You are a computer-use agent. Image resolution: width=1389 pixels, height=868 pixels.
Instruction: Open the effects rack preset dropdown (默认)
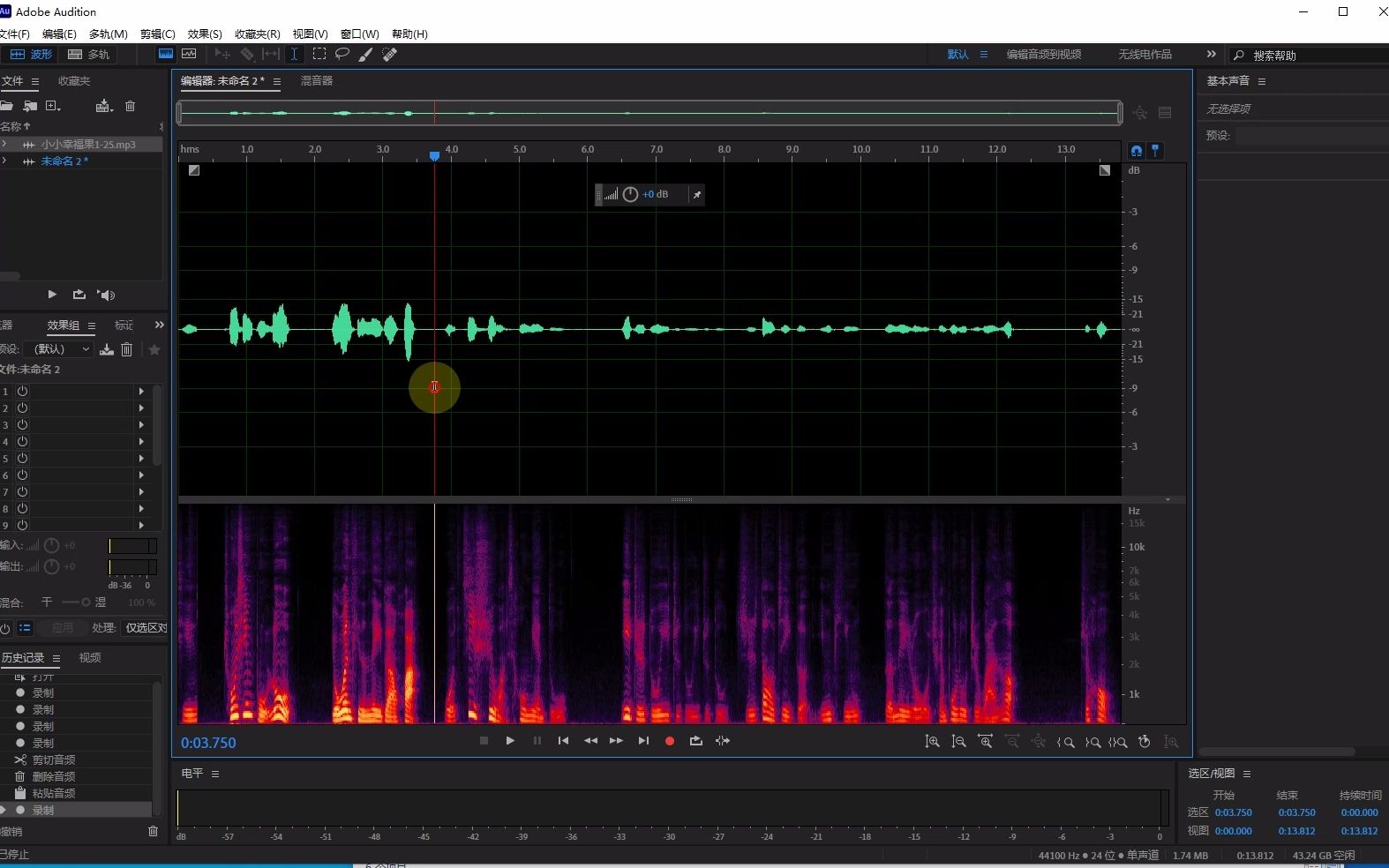coord(58,349)
